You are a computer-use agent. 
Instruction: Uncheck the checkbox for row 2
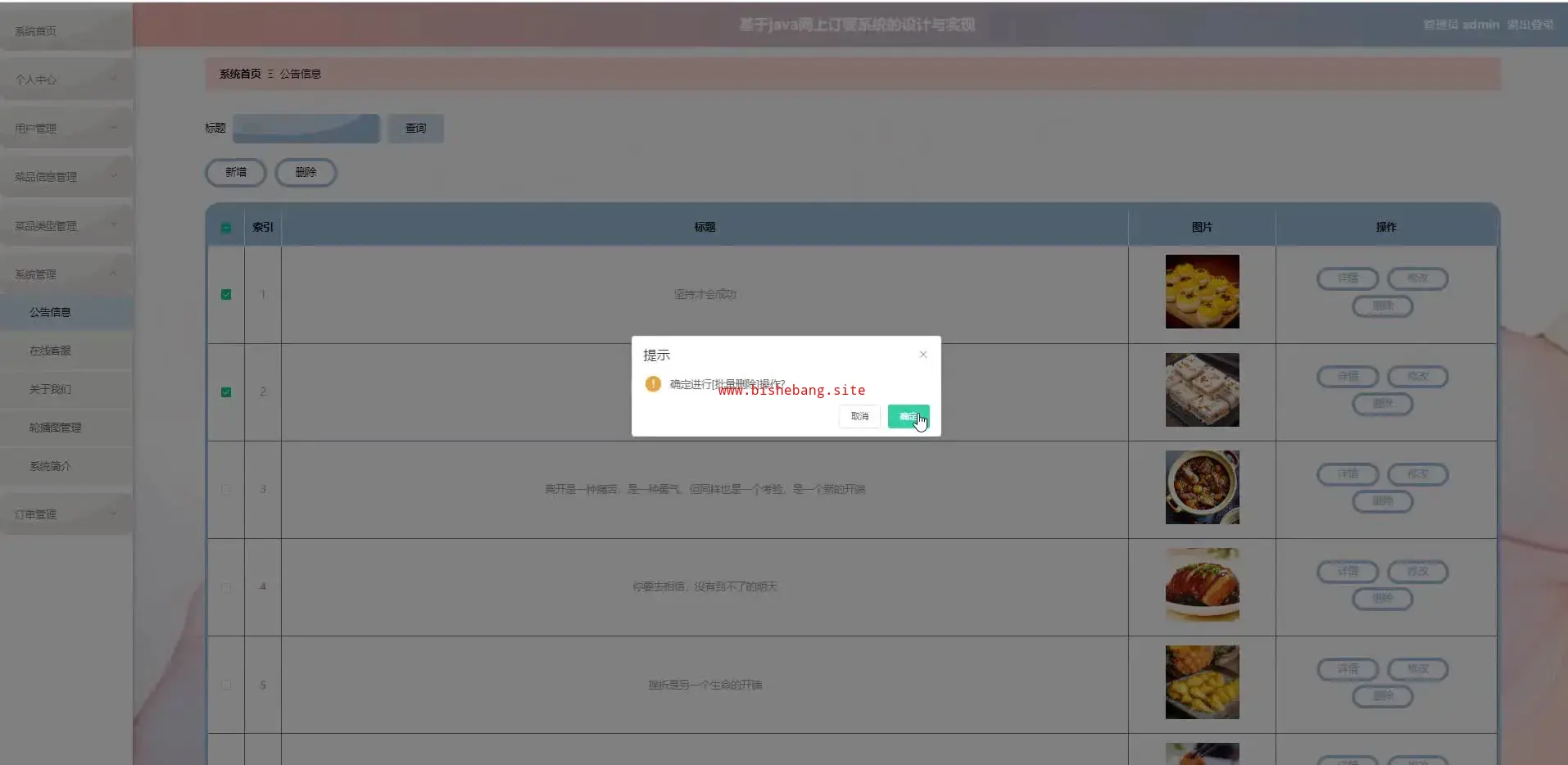tap(226, 392)
